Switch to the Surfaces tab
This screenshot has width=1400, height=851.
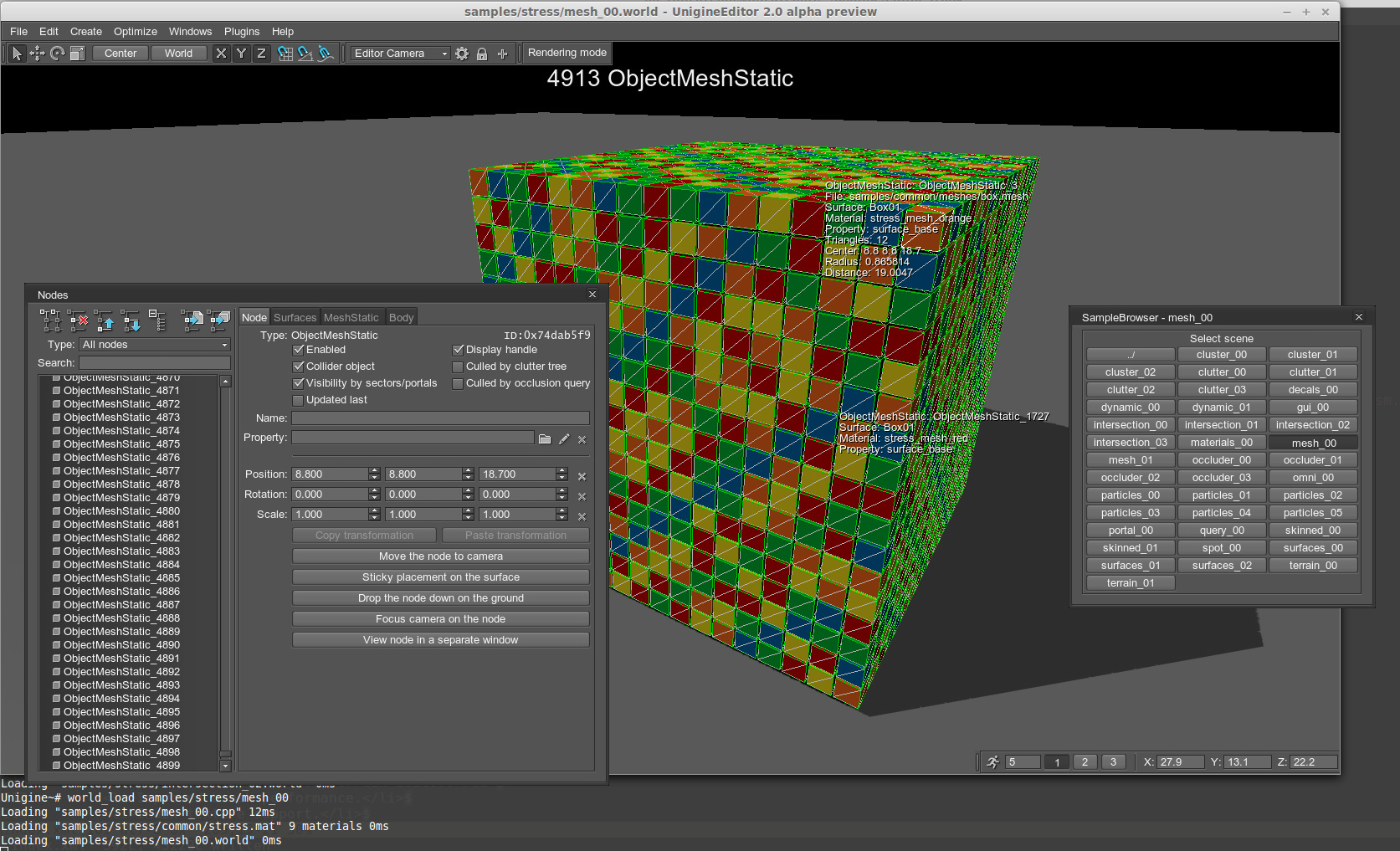pos(295,317)
